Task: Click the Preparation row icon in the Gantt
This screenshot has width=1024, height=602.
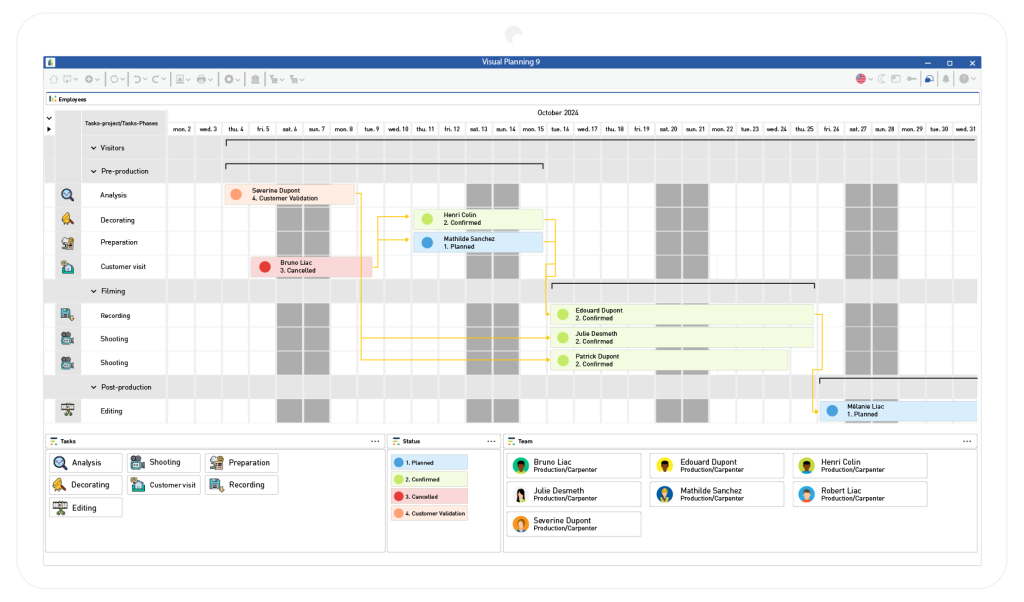Action: tap(67, 243)
